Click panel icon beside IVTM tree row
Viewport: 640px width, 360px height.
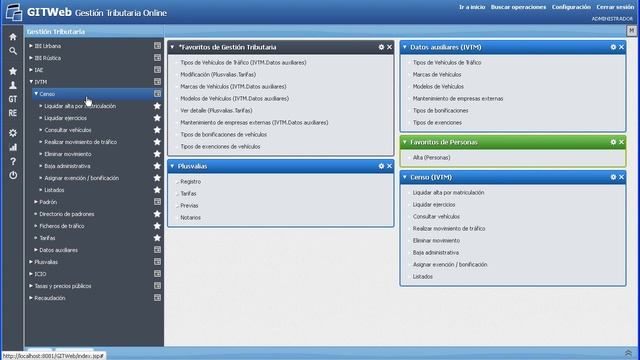coord(157,82)
